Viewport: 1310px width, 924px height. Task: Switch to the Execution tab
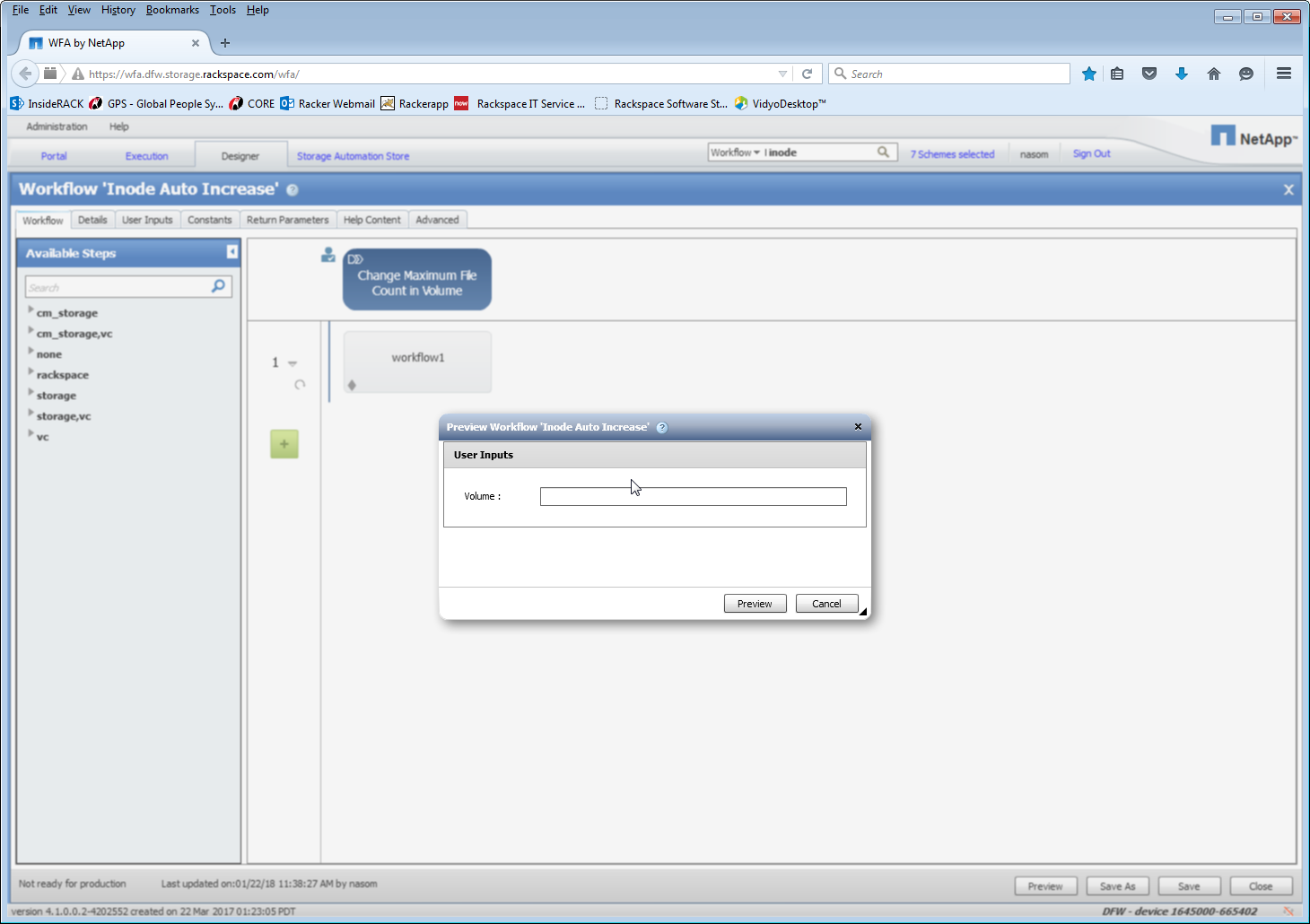point(147,156)
